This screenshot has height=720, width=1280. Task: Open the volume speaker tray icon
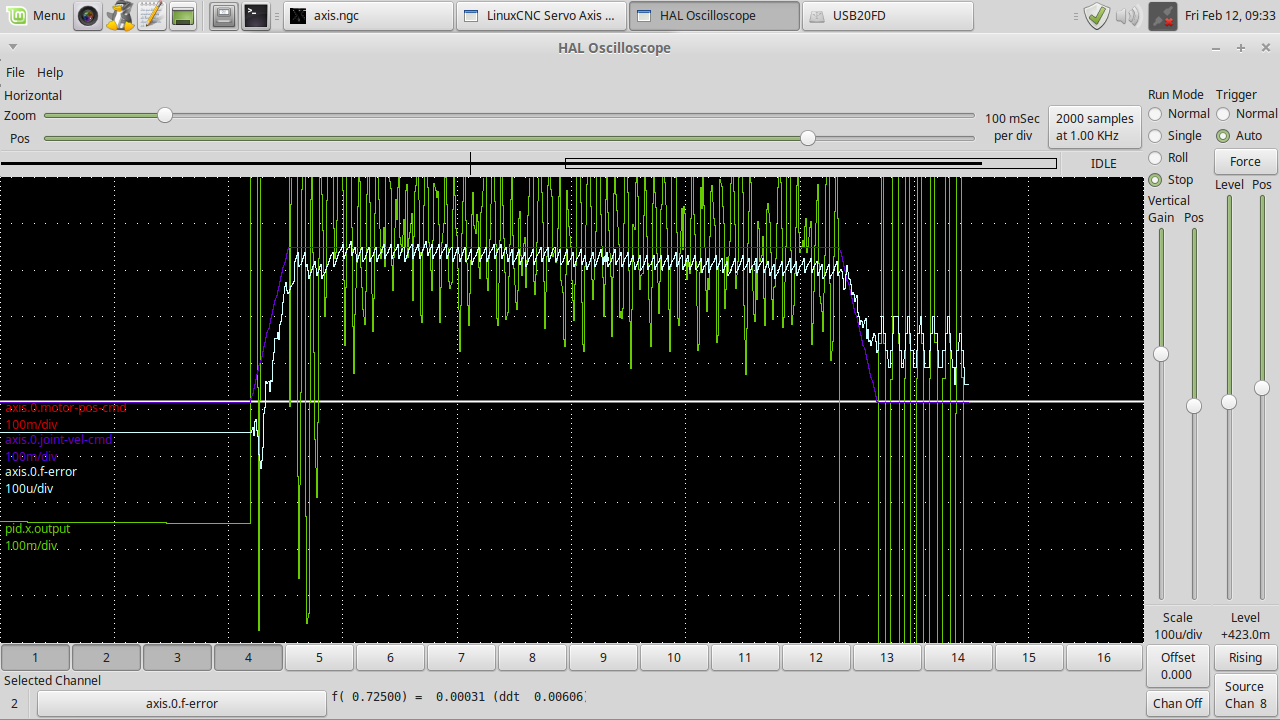point(1127,16)
